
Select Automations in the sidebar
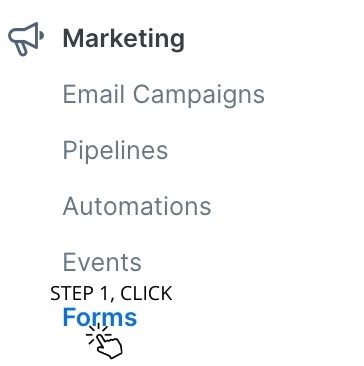click(x=137, y=207)
